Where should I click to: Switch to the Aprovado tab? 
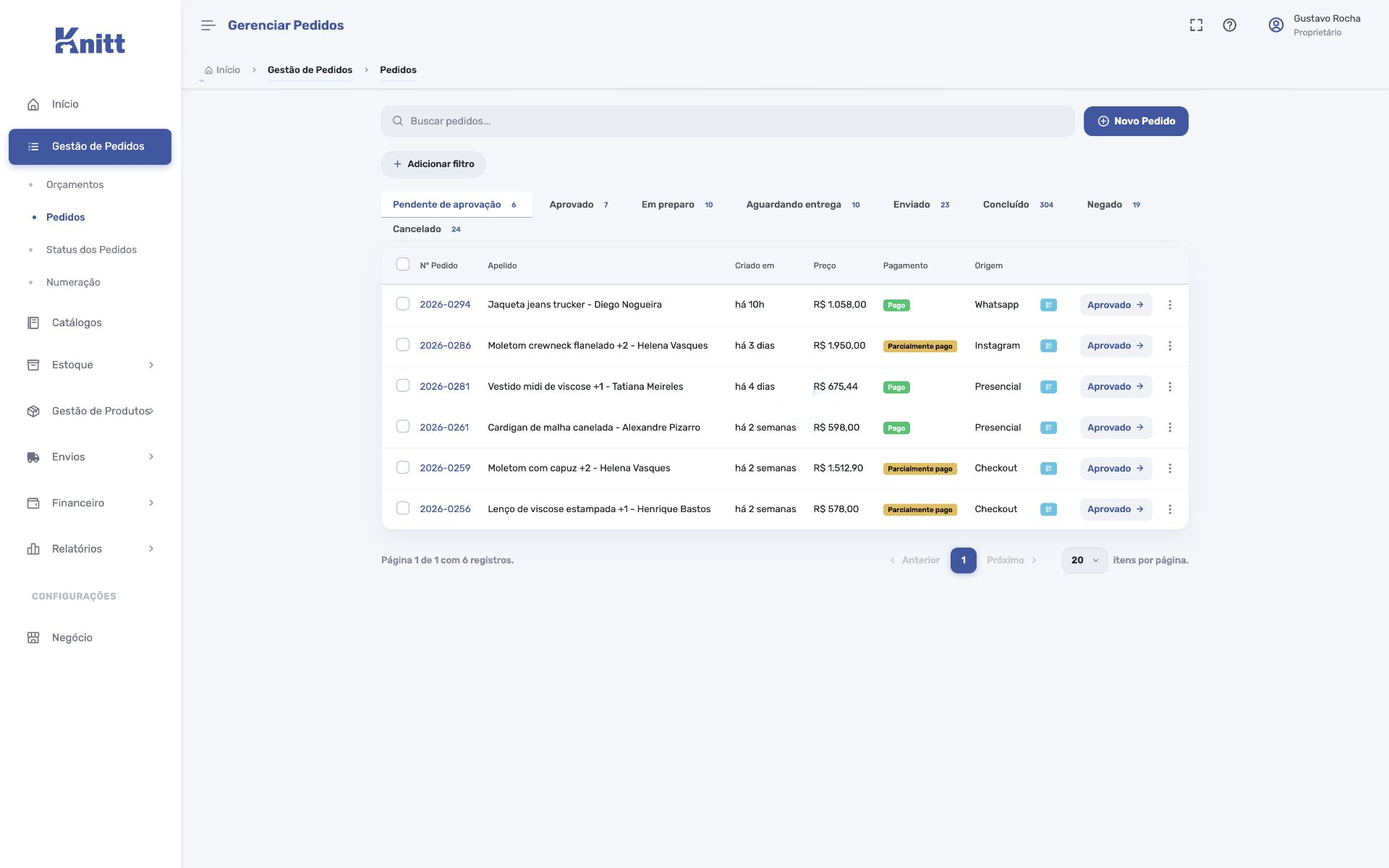tap(579, 205)
